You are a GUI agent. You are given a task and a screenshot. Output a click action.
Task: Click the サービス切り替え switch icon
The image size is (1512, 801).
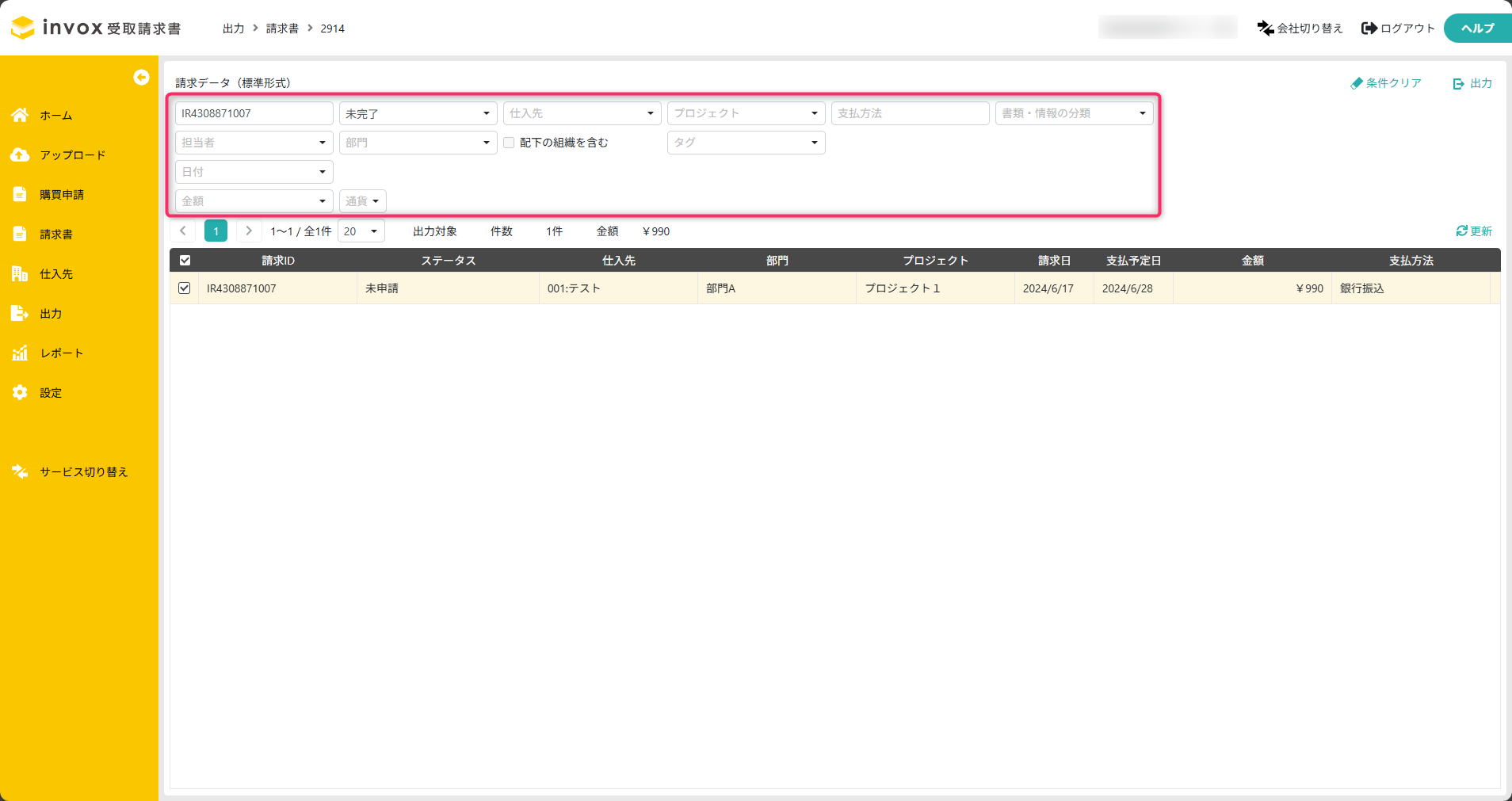pyautogui.click(x=20, y=471)
